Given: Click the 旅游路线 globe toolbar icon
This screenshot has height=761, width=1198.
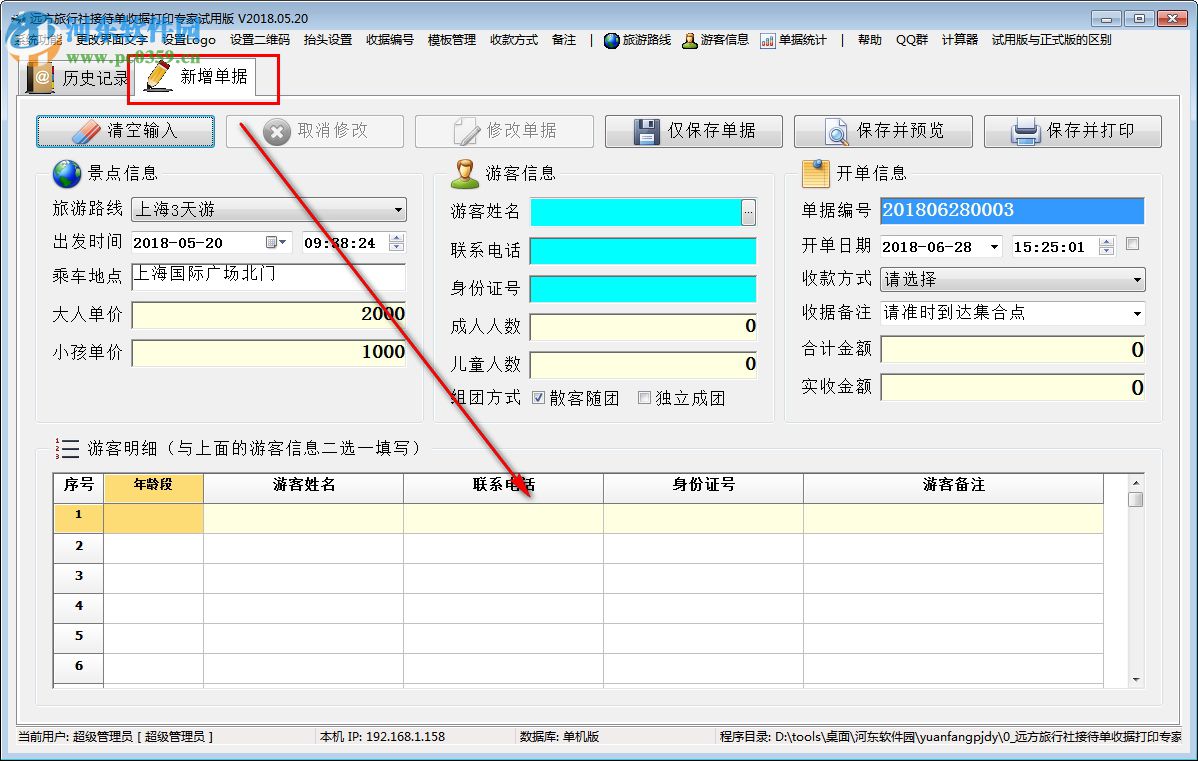Looking at the screenshot, I should point(611,41).
